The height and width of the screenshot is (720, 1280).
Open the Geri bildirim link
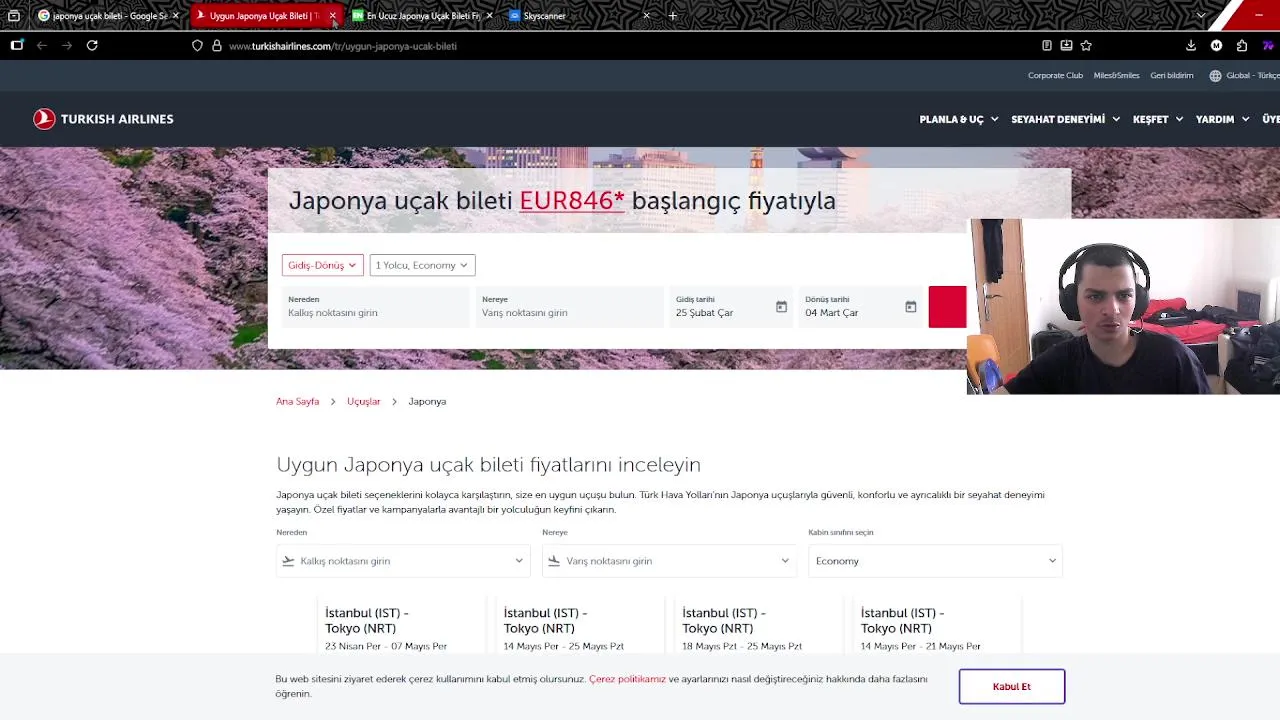pyautogui.click(x=1172, y=75)
